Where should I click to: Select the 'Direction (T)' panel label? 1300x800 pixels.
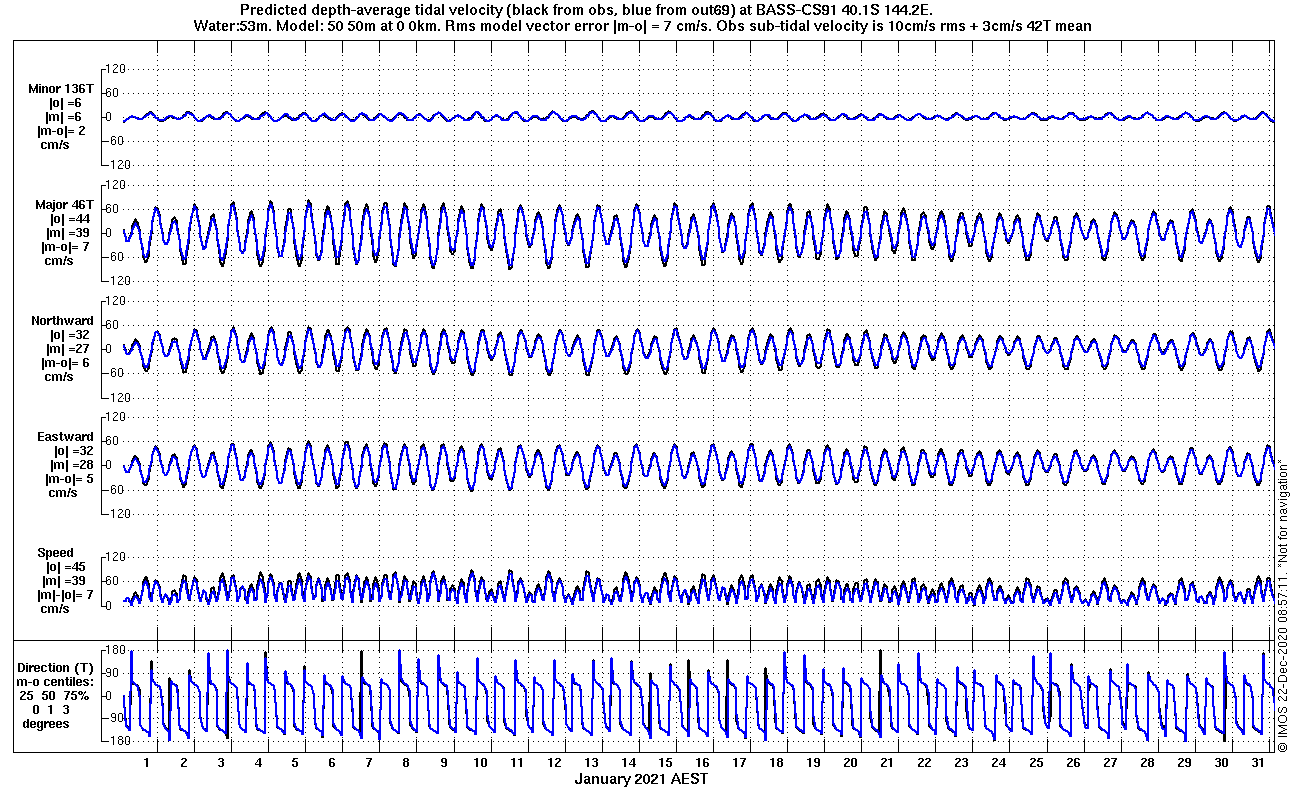[57, 667]
